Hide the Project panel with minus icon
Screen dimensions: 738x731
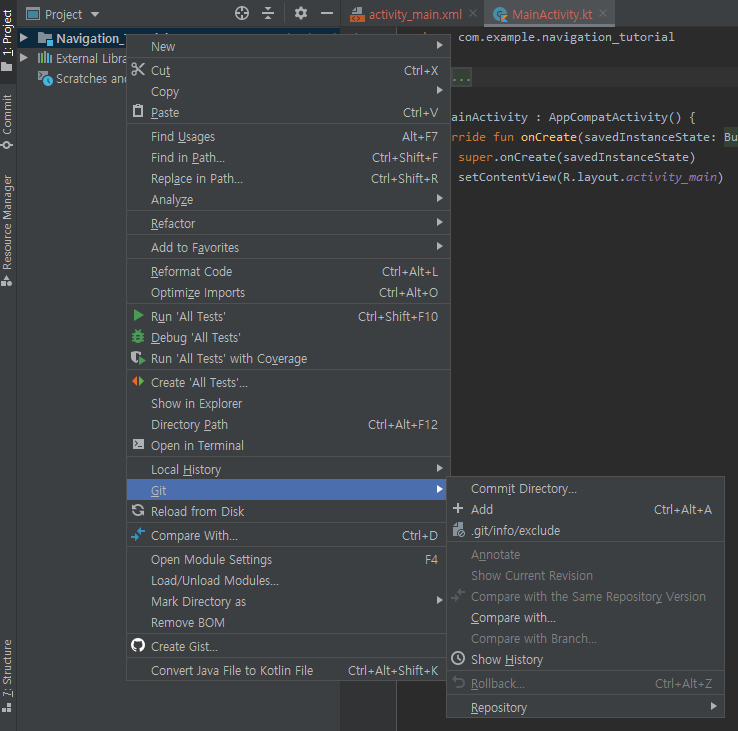click(327, 14)
